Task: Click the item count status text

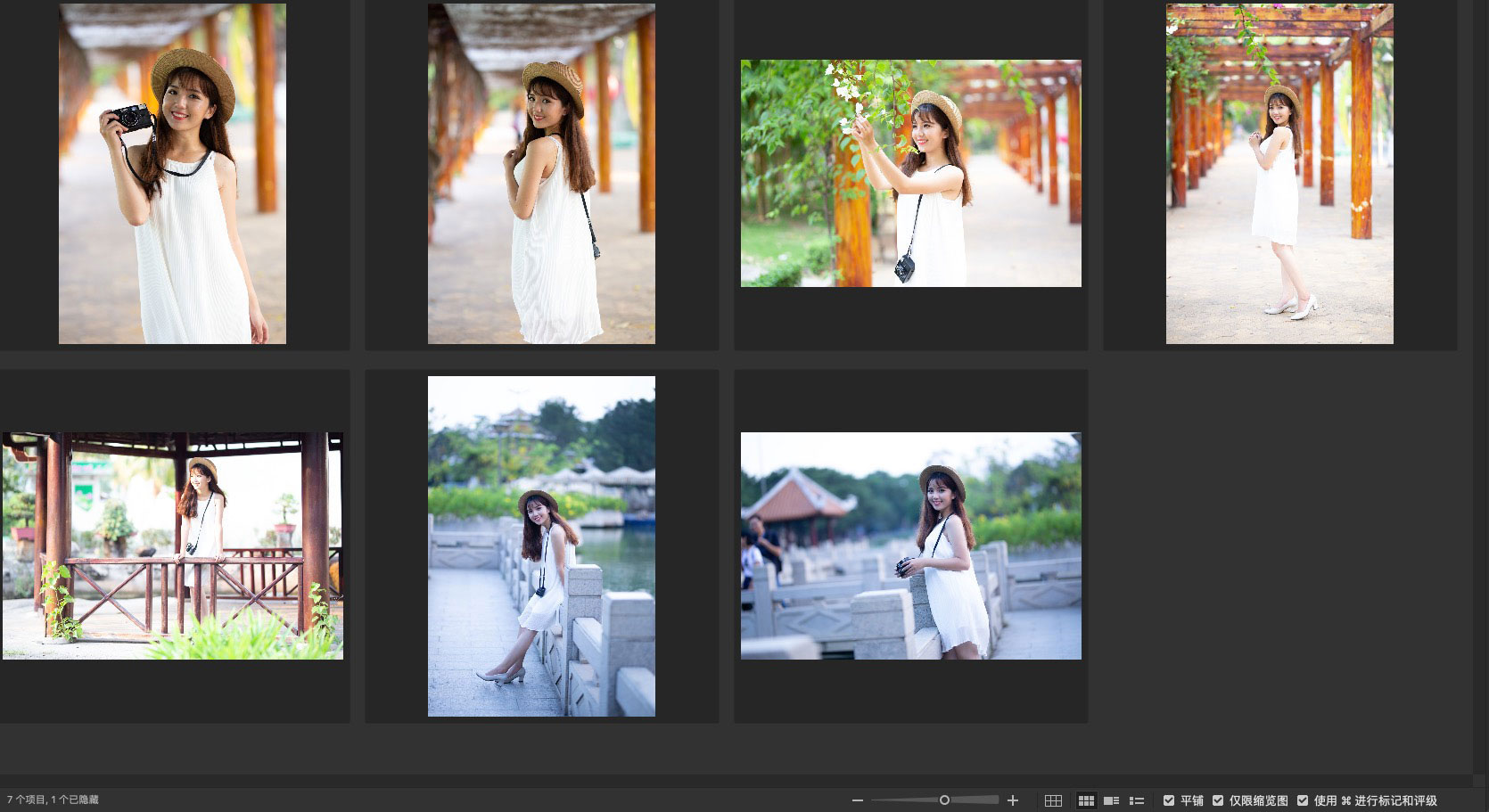Action: (x=53, y=800)
